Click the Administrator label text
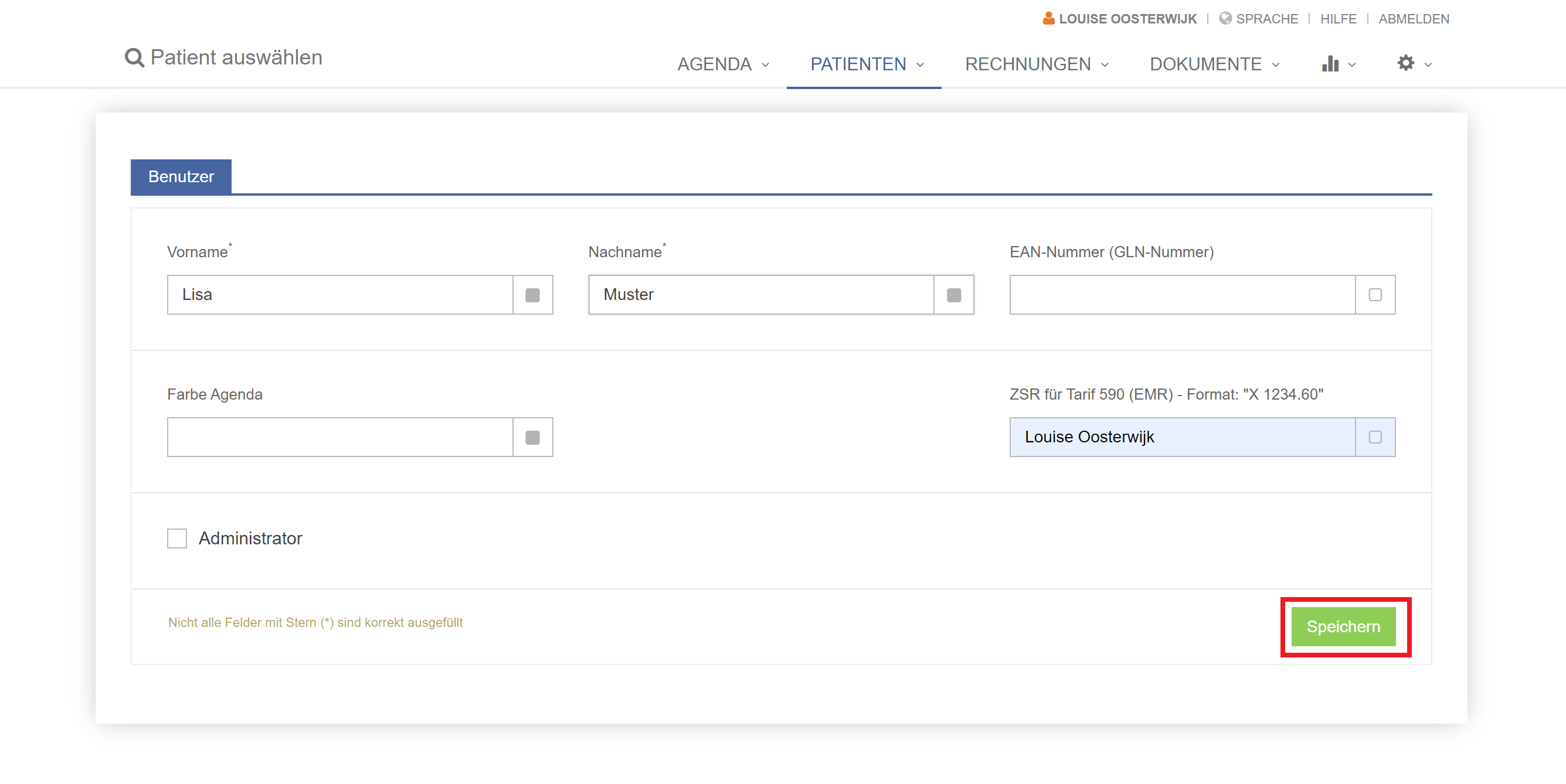 tap(250, 538)
